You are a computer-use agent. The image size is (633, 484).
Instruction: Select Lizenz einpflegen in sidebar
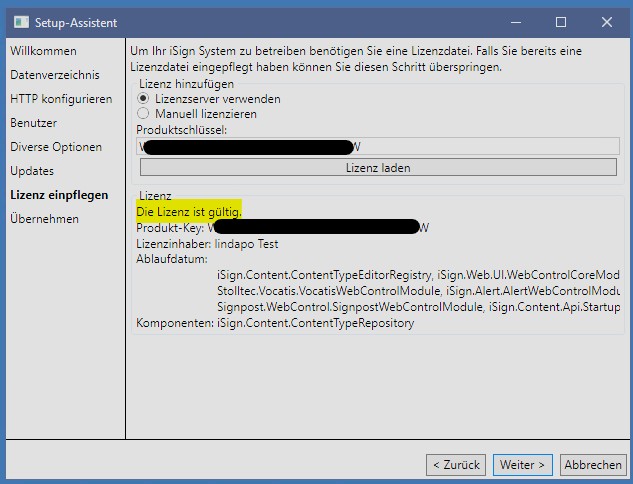(59, 195)
